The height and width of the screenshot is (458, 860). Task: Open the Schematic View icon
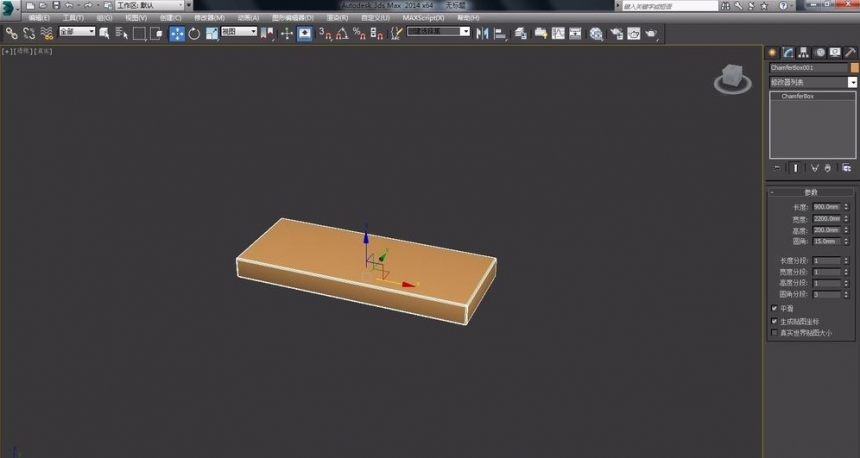575,33
